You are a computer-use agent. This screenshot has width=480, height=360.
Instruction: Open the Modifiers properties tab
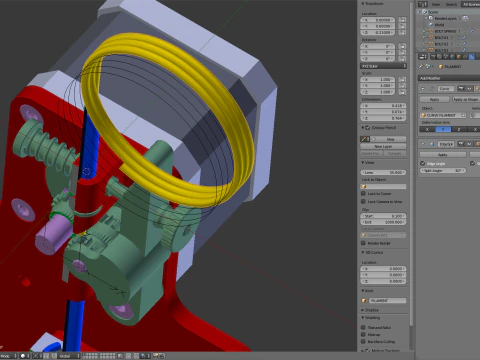click(472, 57)
